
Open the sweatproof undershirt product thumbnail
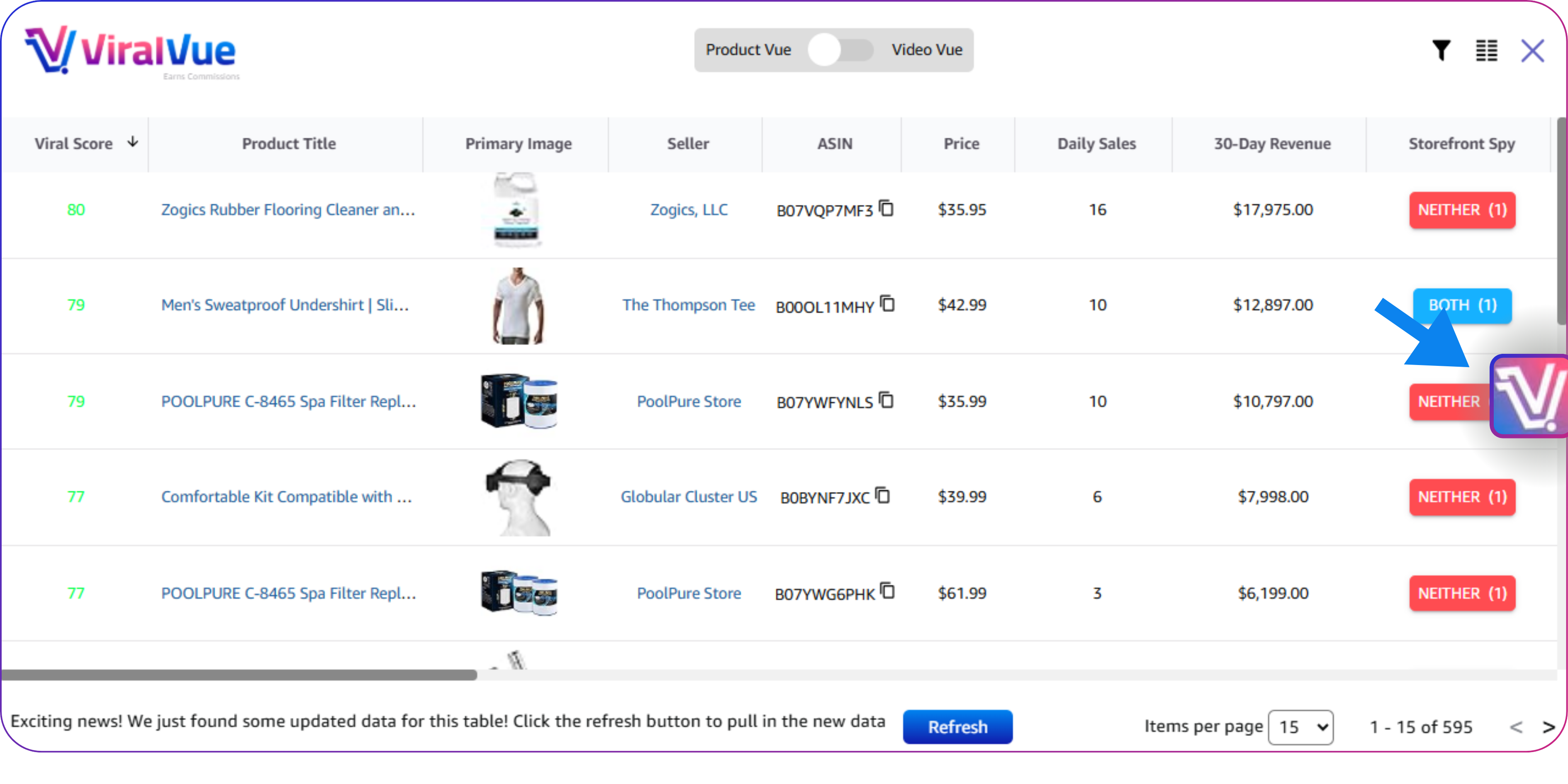coord(518,305)
